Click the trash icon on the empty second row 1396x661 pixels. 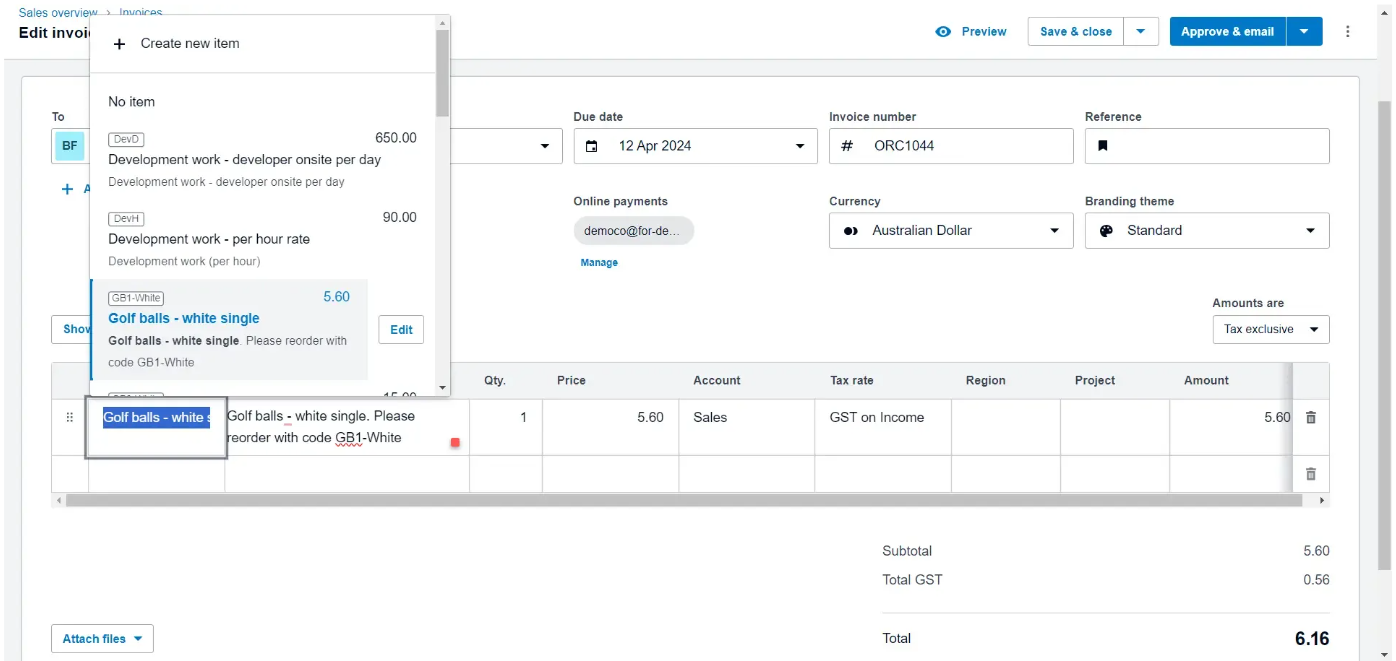1311,473
